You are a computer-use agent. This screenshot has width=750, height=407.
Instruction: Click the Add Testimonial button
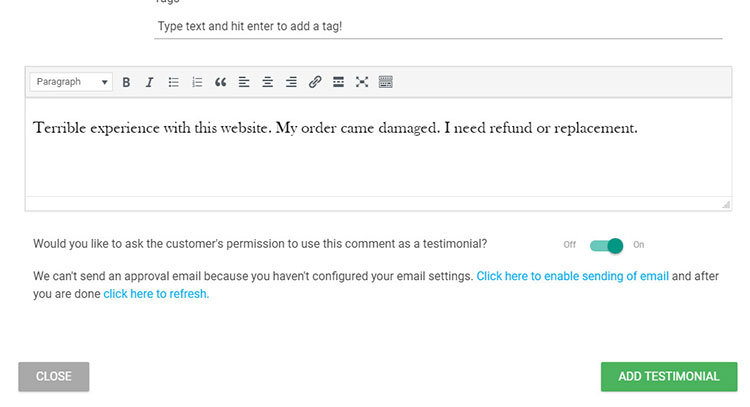tap(669, 376)
